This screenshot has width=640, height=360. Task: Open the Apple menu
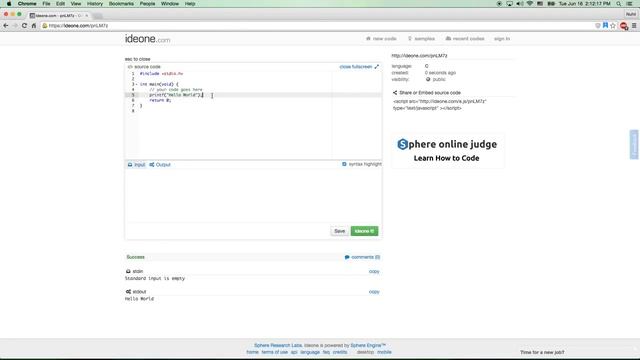pos(9,4)
